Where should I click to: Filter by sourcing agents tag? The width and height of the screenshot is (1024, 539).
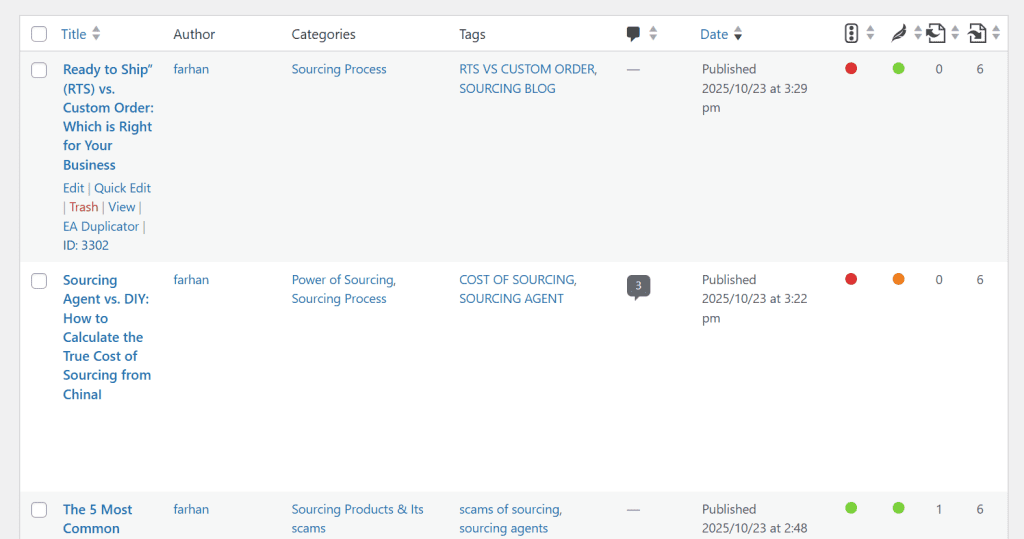pyautogui.click(x=504, y=529)
